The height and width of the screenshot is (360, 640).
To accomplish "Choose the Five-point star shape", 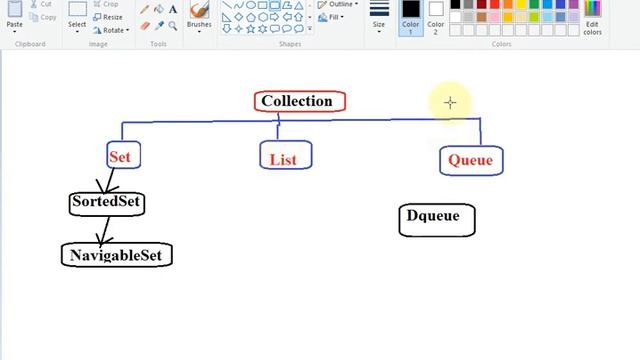I will coord(251,29).
